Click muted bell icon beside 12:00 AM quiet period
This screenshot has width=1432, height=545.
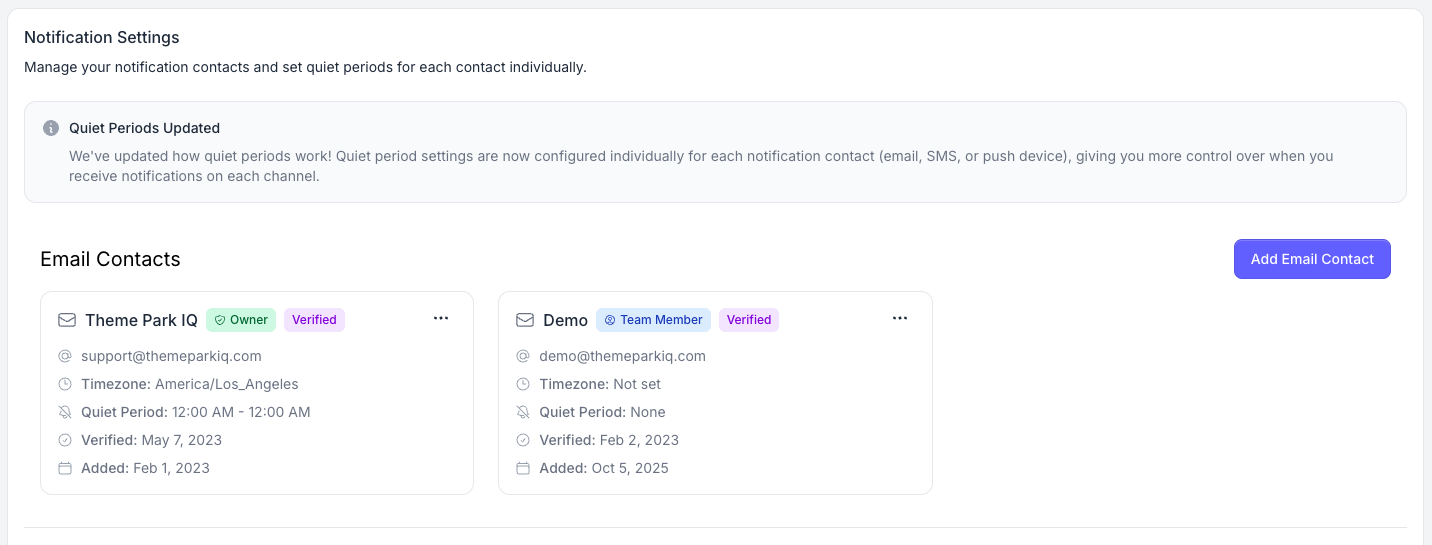tap(65, 412)
